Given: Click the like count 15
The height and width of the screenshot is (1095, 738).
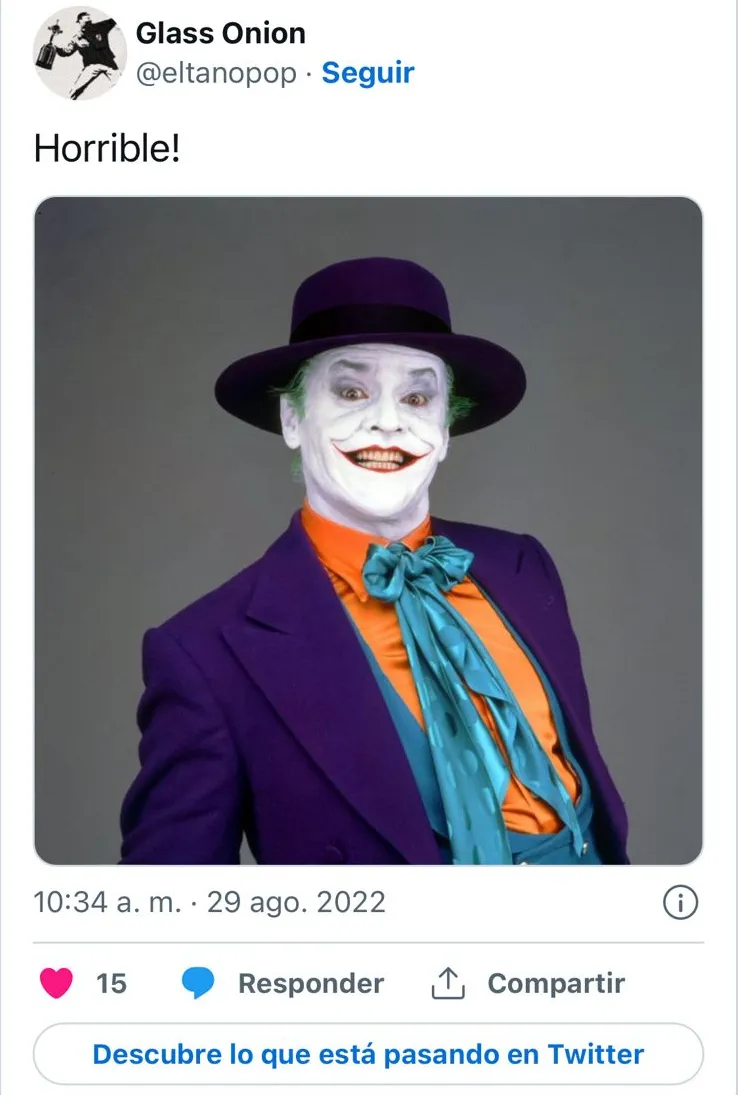Looking at the screenshot, I should click(x=111, y=984).
